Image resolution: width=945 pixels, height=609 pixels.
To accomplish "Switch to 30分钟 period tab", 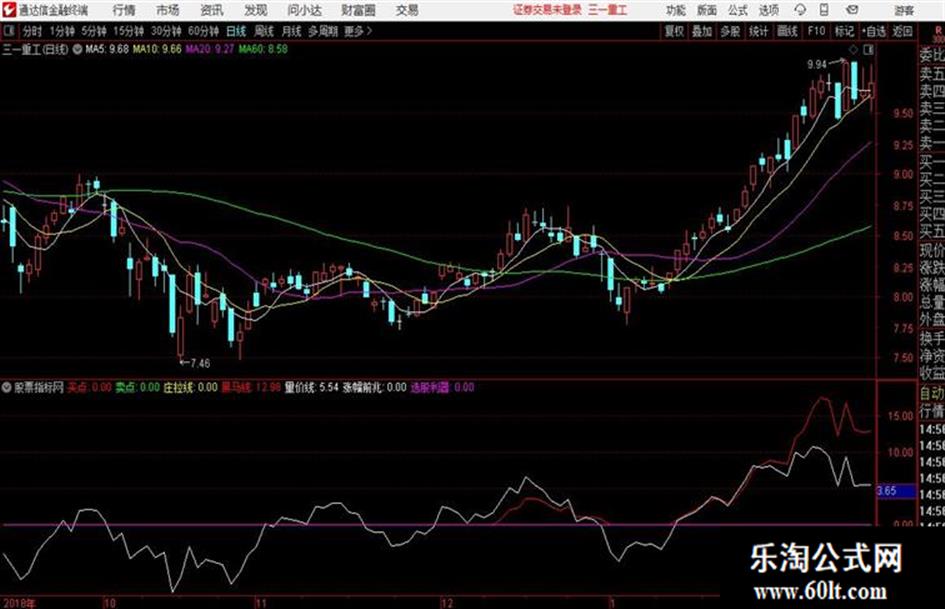I will tap(166, 31).
